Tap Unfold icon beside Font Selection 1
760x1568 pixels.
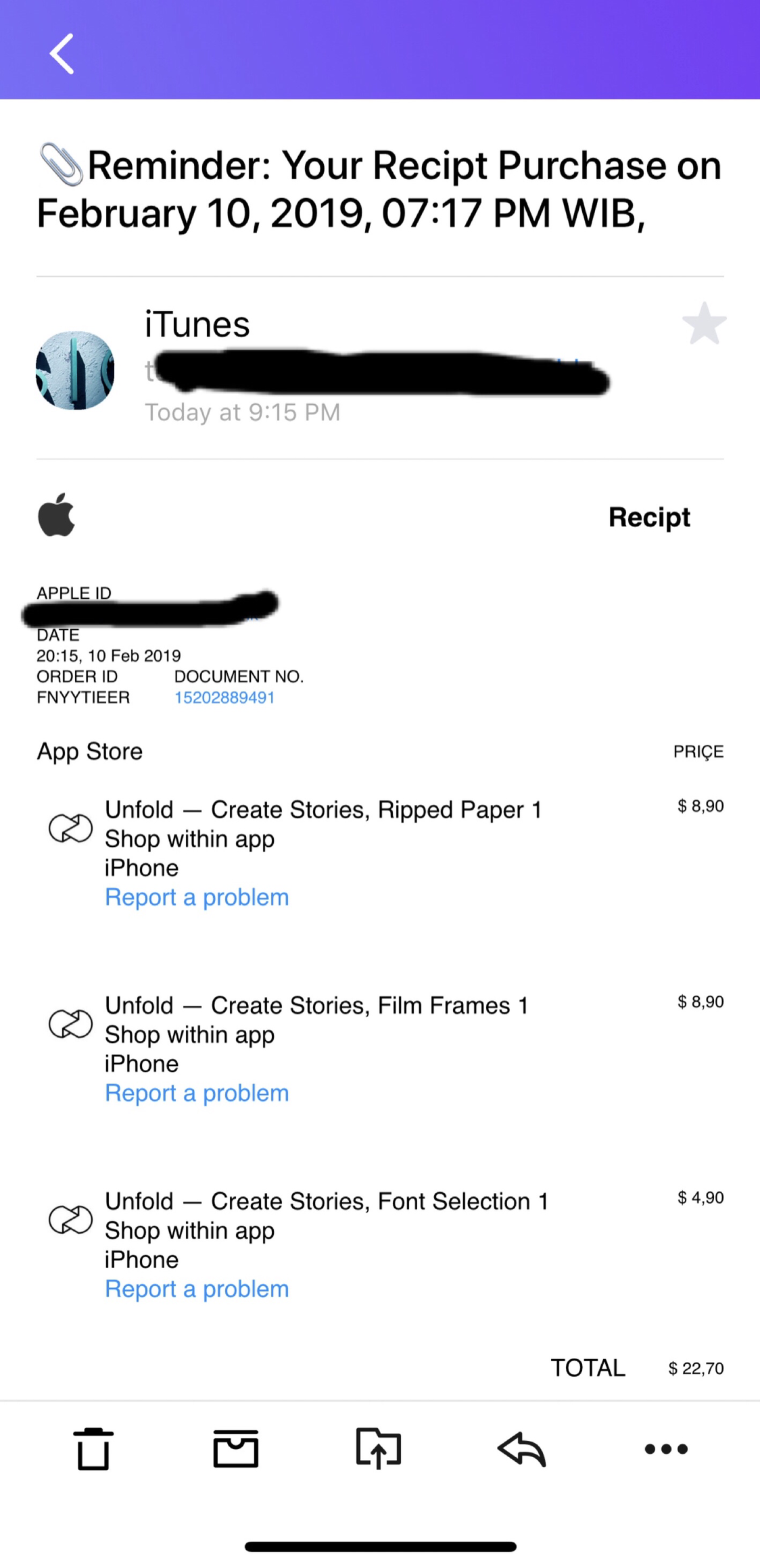[70, 1221]
